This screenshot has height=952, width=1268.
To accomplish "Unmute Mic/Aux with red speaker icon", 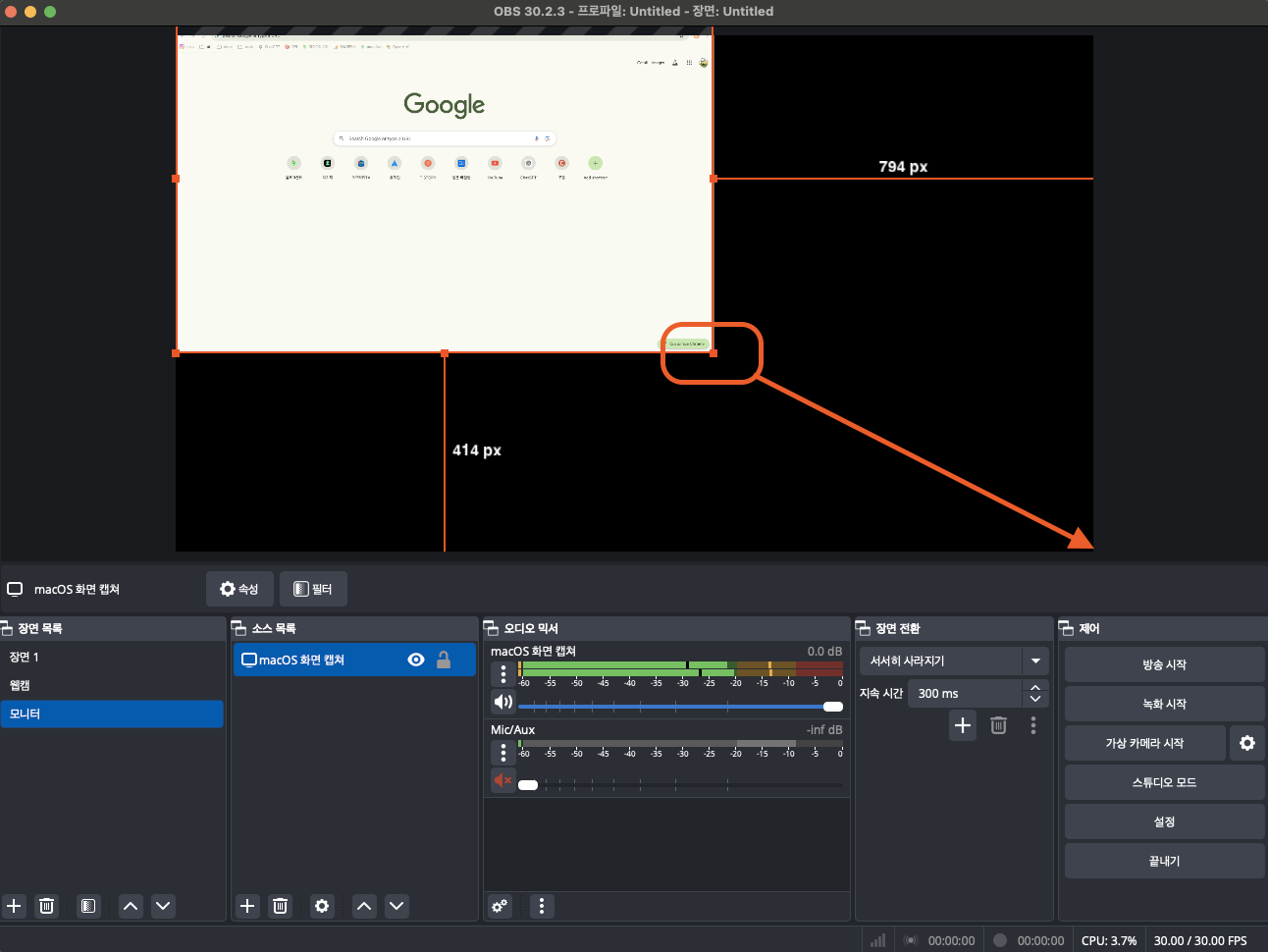I will pyautogui.click(x=503, y=780).
